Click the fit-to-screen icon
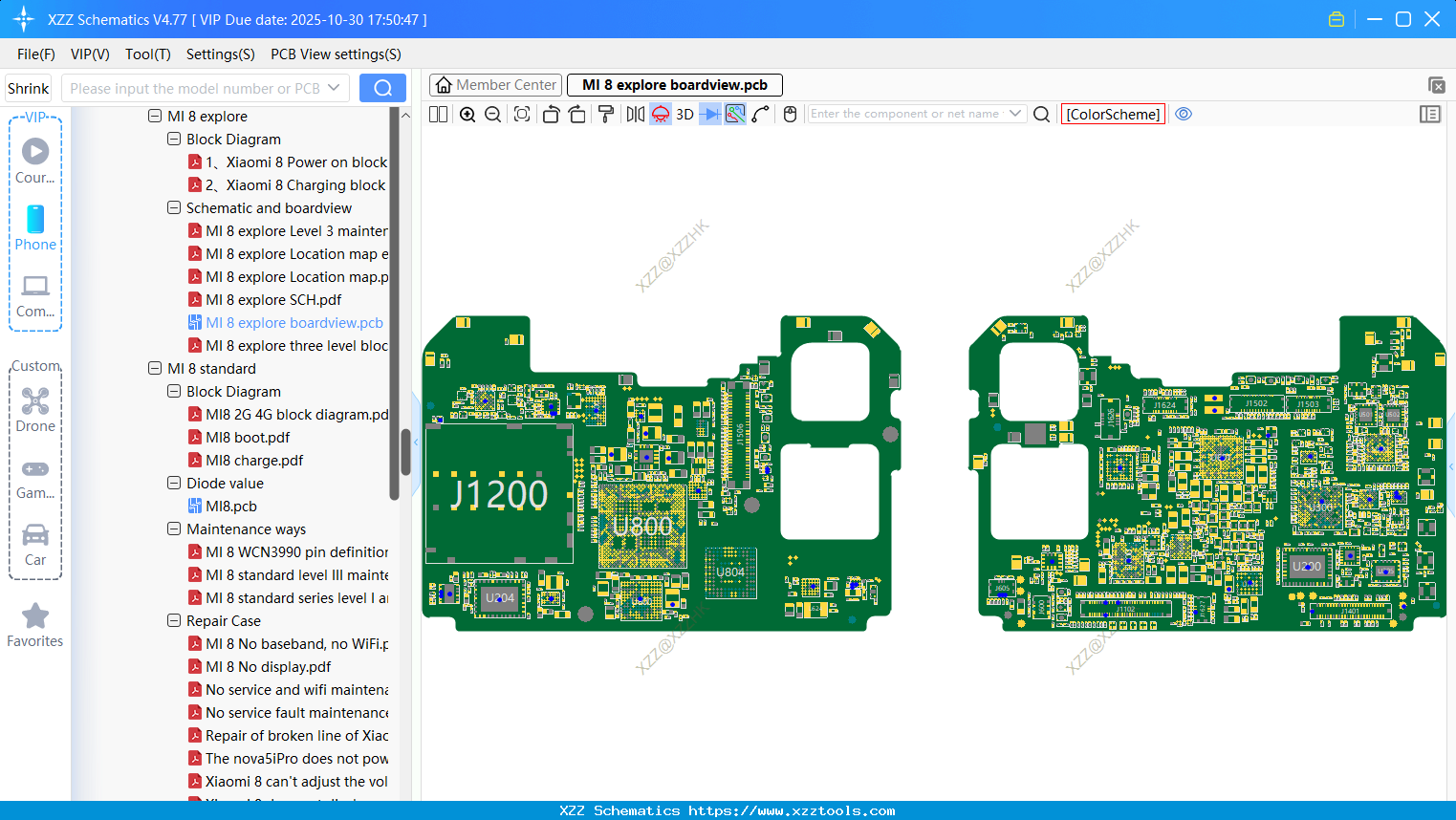The height and width of the screenshot is (820, 1456). pos(522,115)
